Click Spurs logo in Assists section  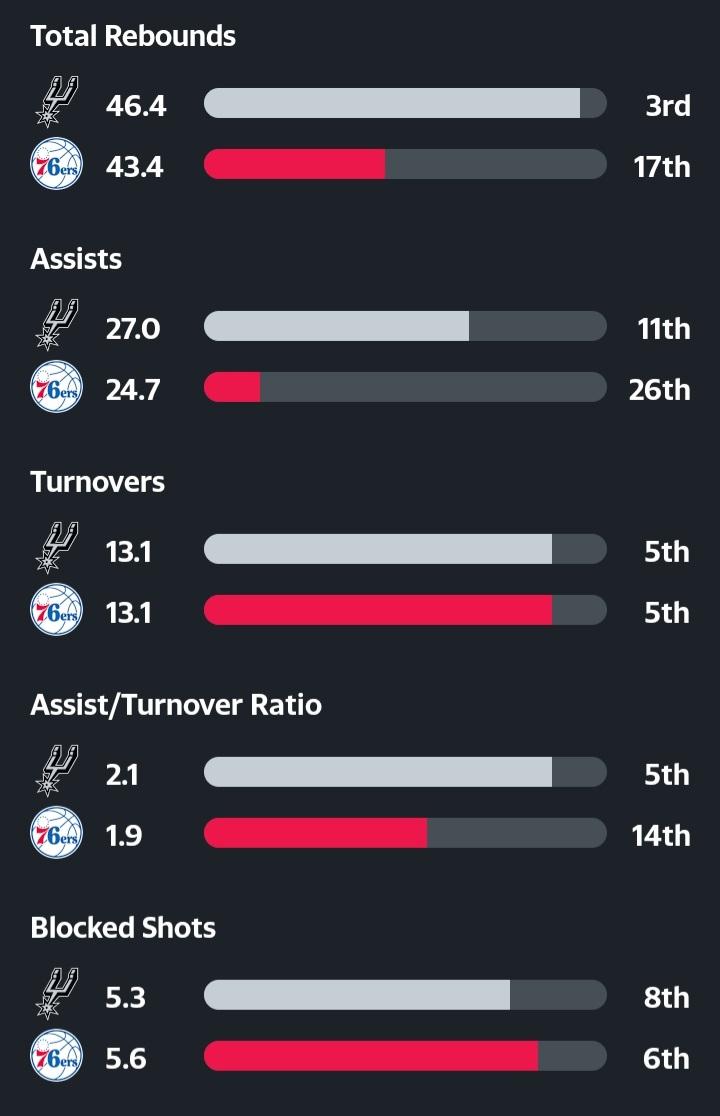click(x=56, y=325)
